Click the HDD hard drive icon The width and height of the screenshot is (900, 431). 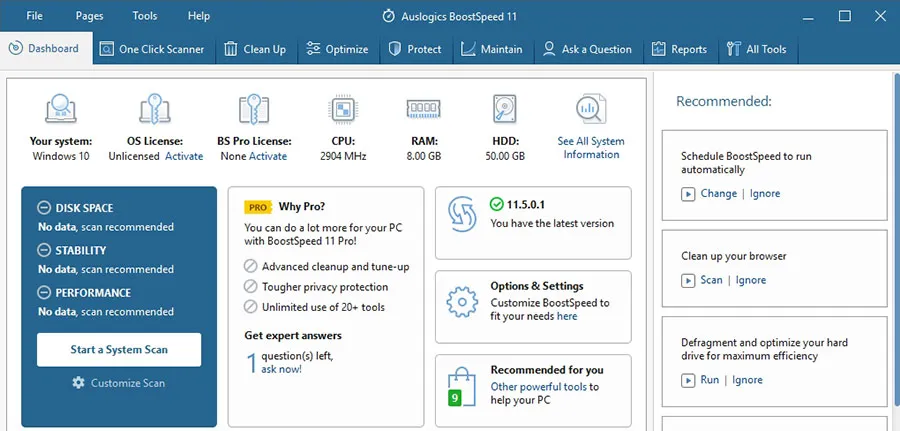504,109
